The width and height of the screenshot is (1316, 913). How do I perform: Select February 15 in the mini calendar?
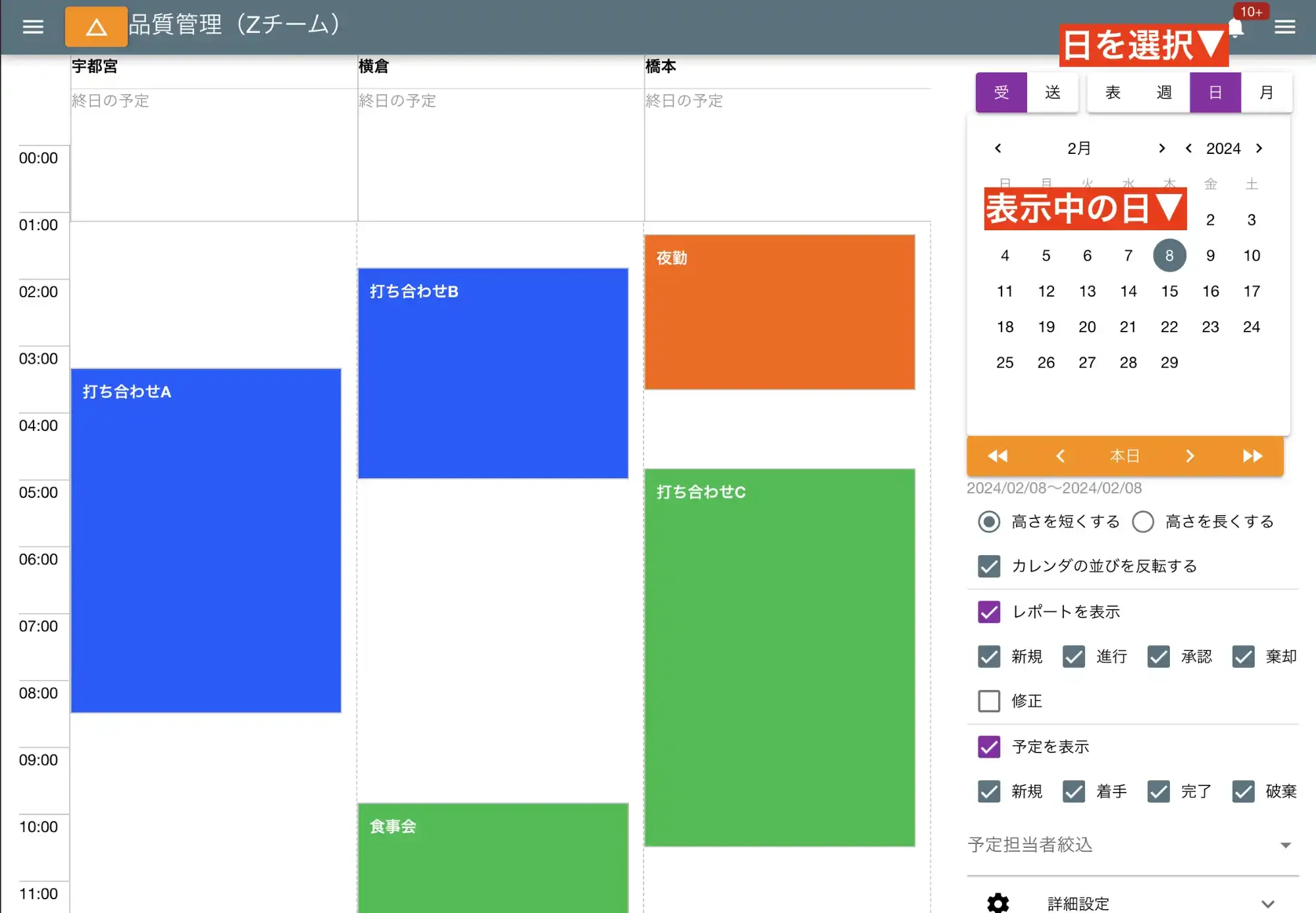pos(1169,291)
